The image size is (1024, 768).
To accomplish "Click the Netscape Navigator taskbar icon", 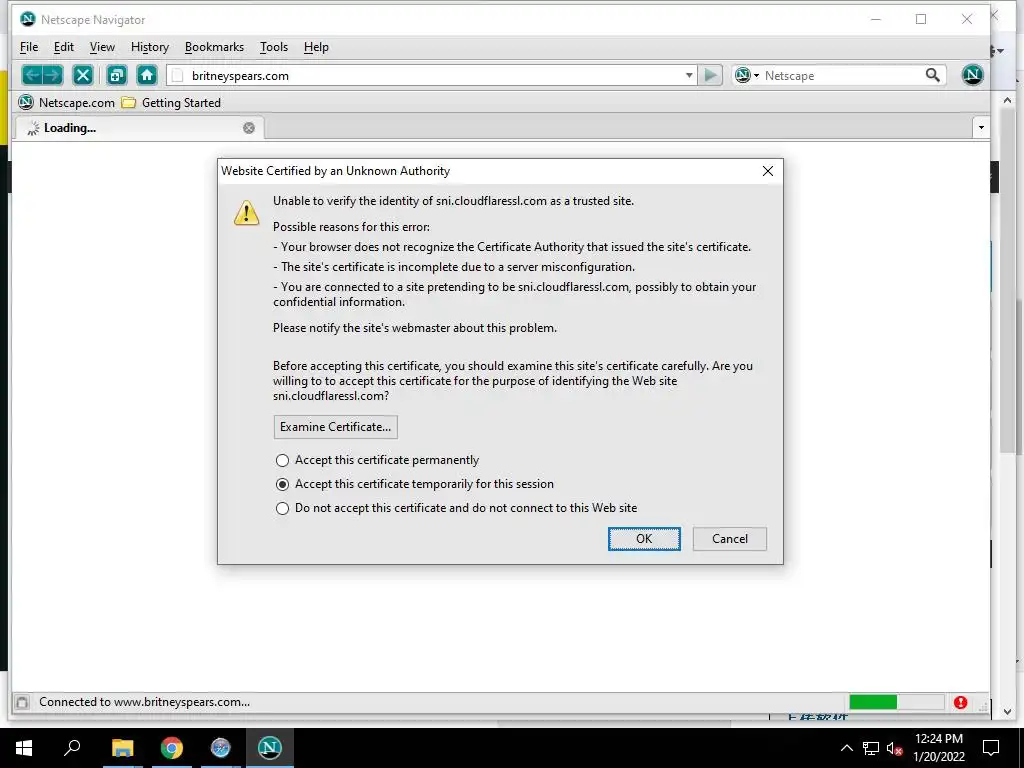I will pos(270,748).
